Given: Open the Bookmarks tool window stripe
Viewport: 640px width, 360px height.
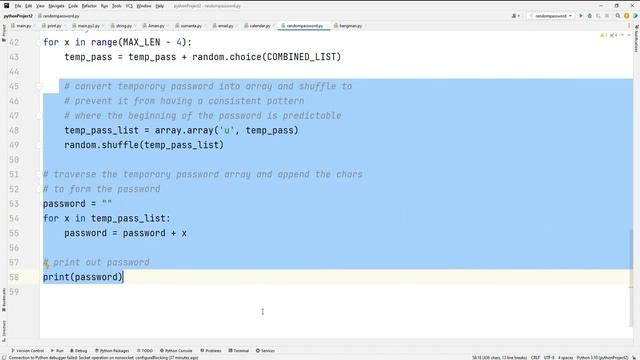Looking at the screenshot, I should point(4,300).
